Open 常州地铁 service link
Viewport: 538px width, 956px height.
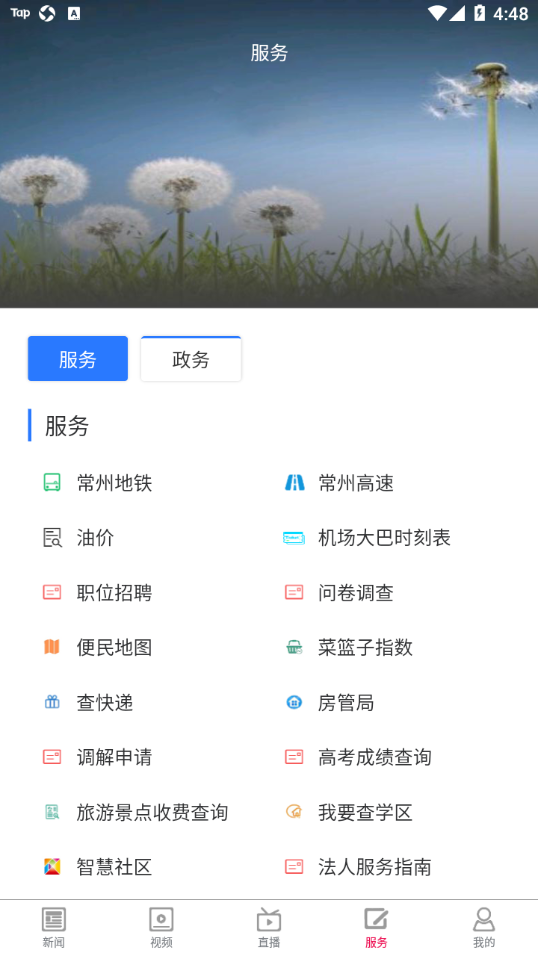114,483
